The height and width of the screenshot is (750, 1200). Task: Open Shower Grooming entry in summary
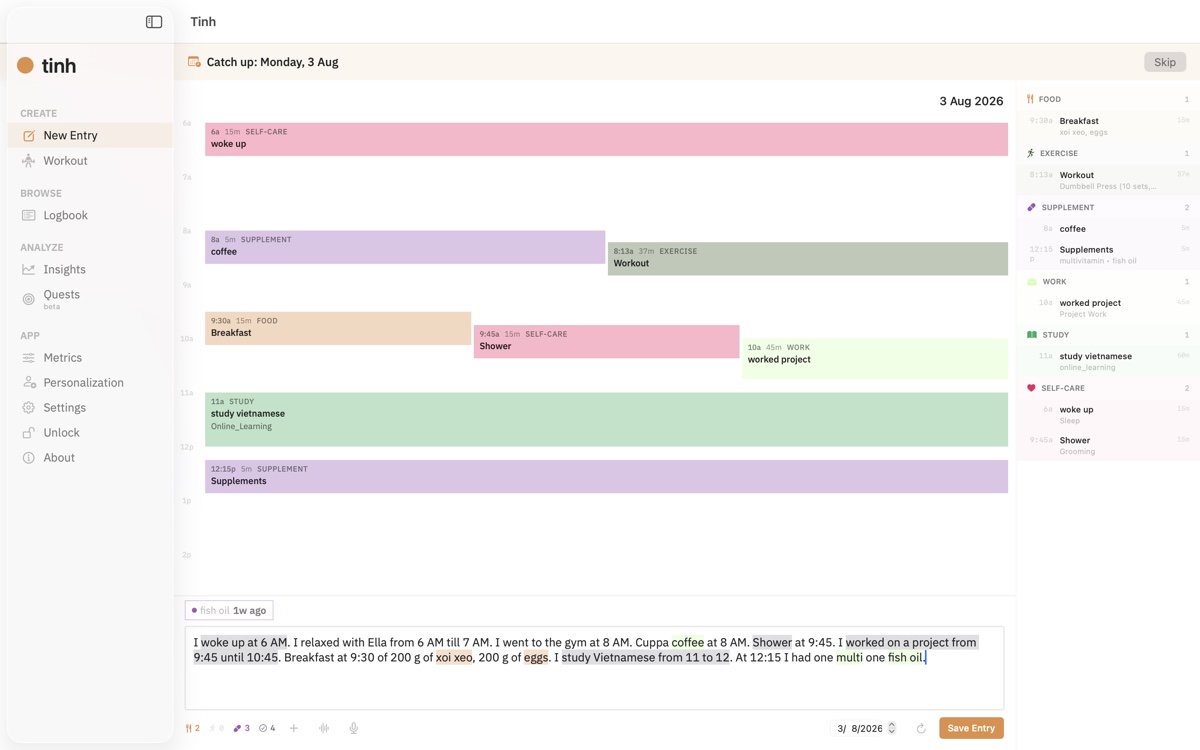[x=1108, y=445]
